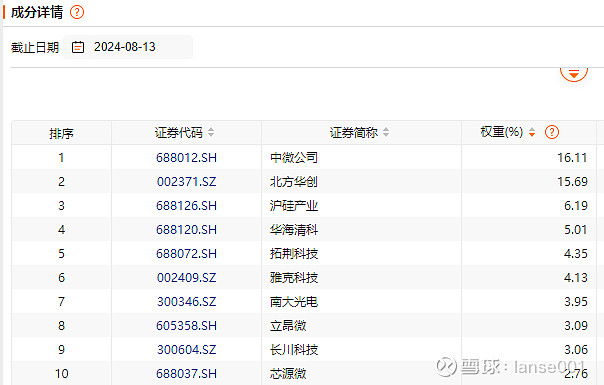Select the name 南大光电
The width and height of the screenshot is (604, 385).
click(294, 301)
